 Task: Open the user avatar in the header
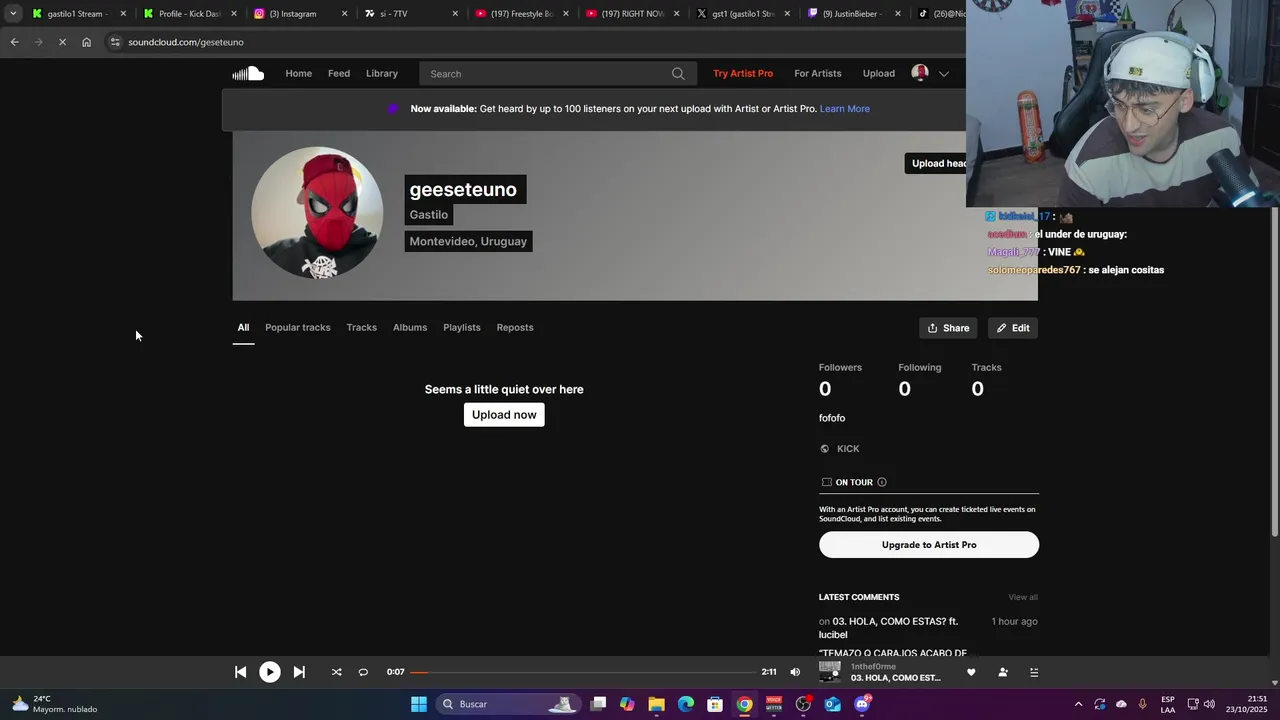click(920, 73)
